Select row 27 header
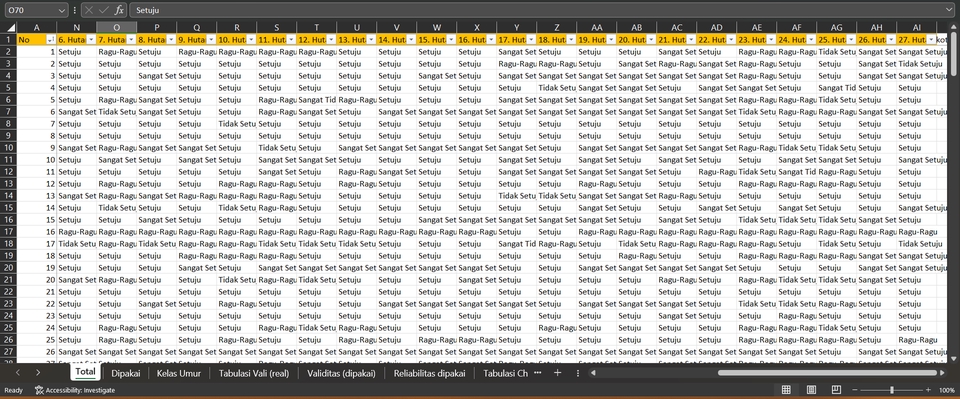960x399 pixels. [x=8, y=351]
